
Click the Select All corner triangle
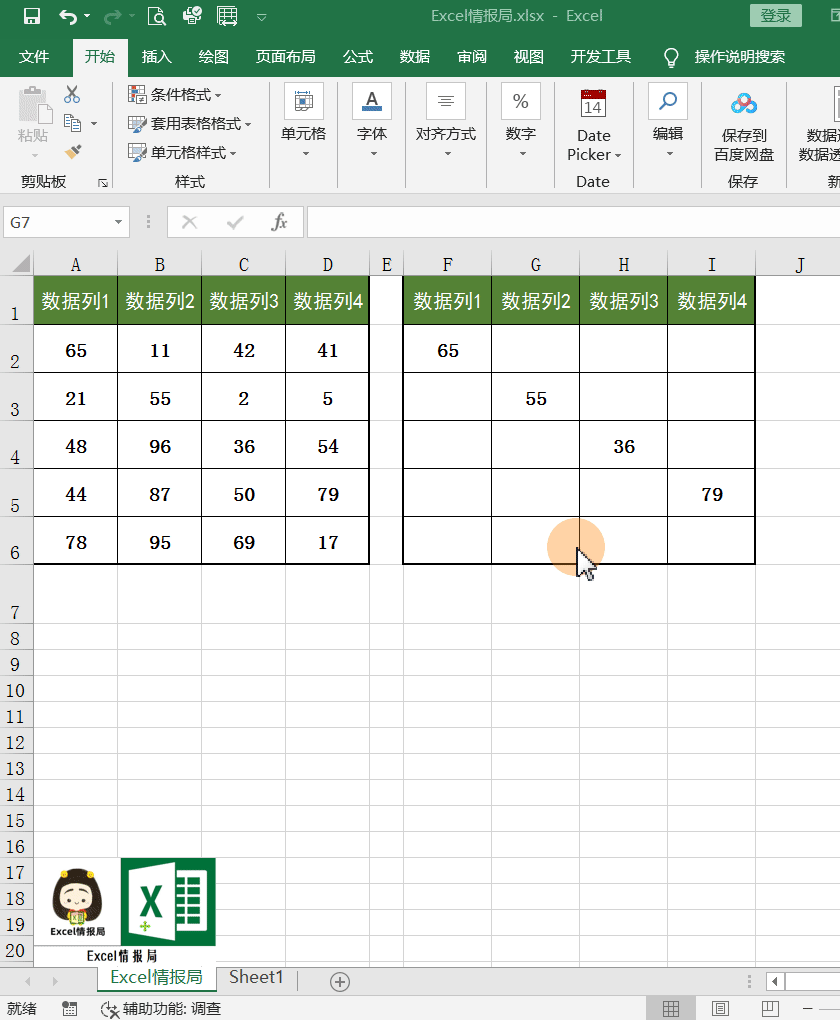[21, 263]
